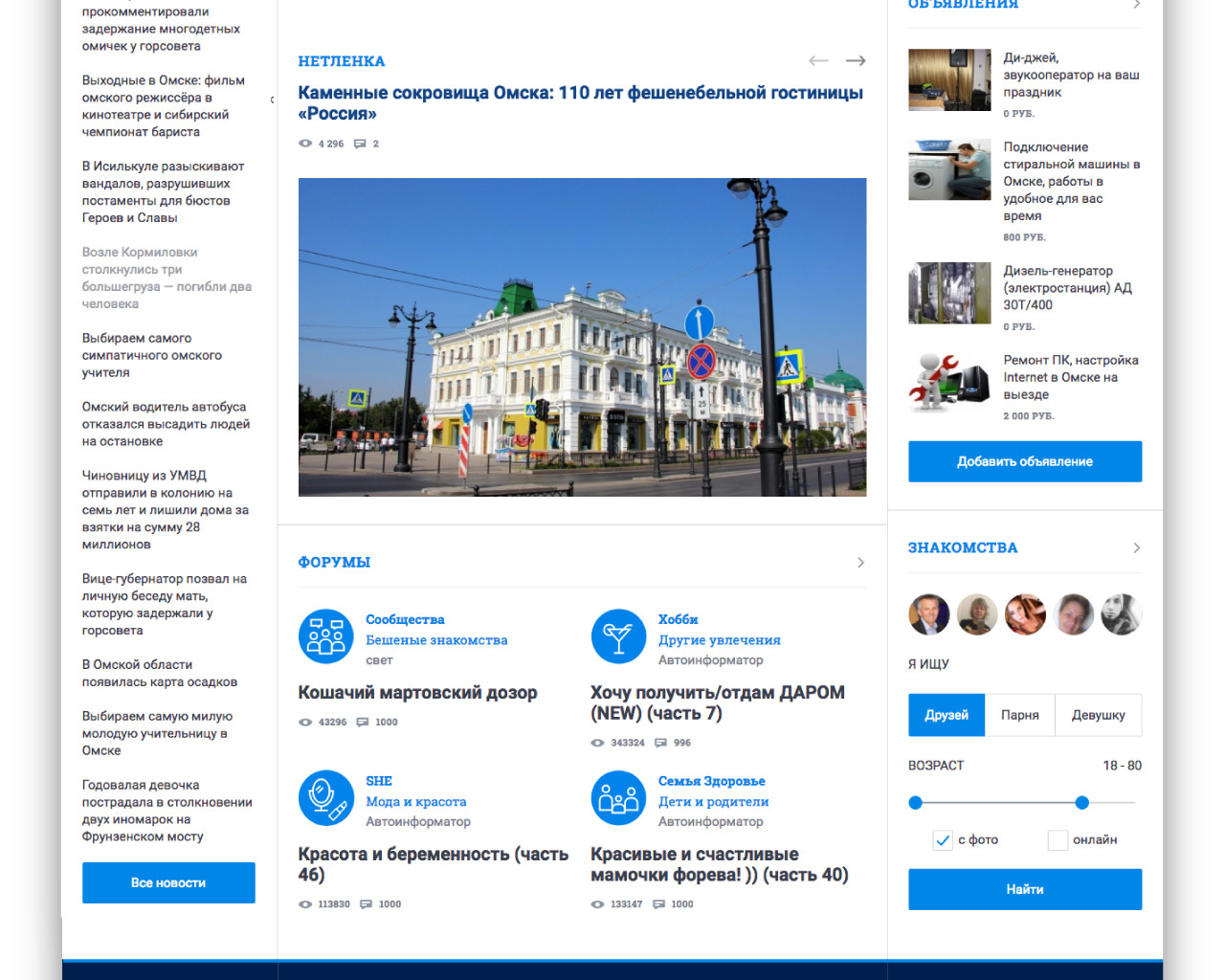
Task: Click views icon showing 133147
Action: (x=597, y=904)
